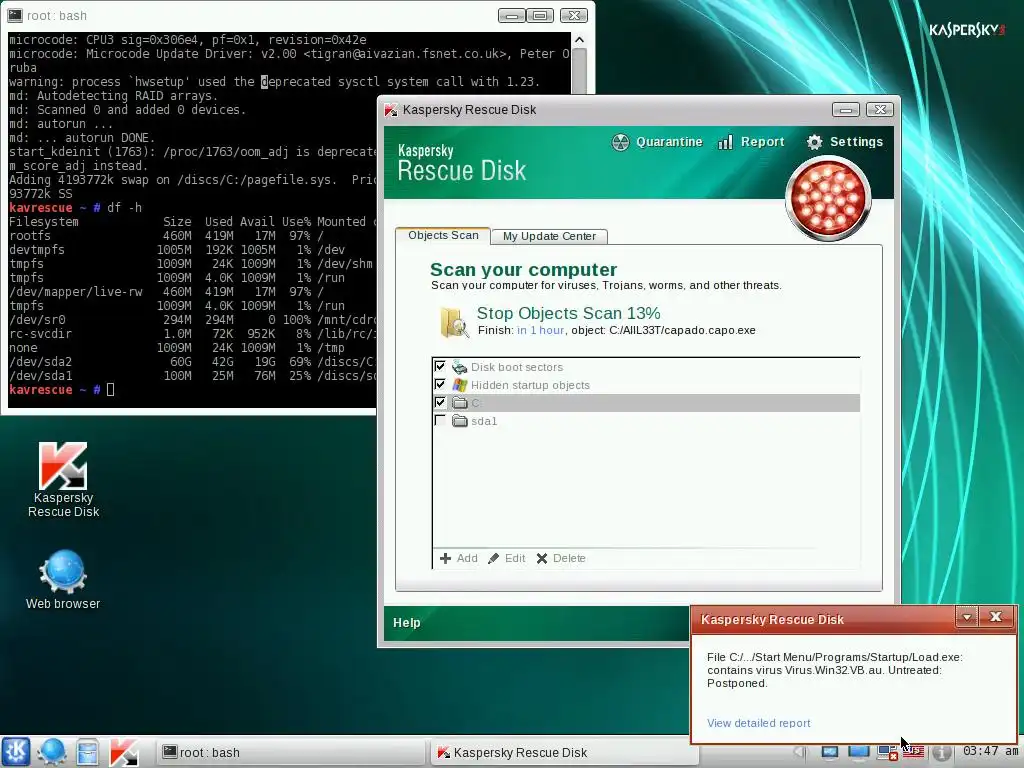This screenshot has height=768, width=1024.
Task: Close the Kaspersky Rescue Disk window
Action: tap(880, 110)
